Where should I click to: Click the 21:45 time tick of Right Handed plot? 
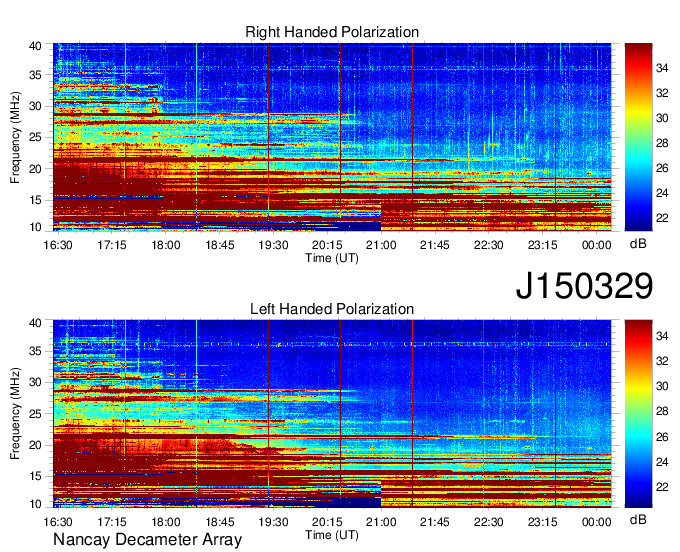coord(435,245)
